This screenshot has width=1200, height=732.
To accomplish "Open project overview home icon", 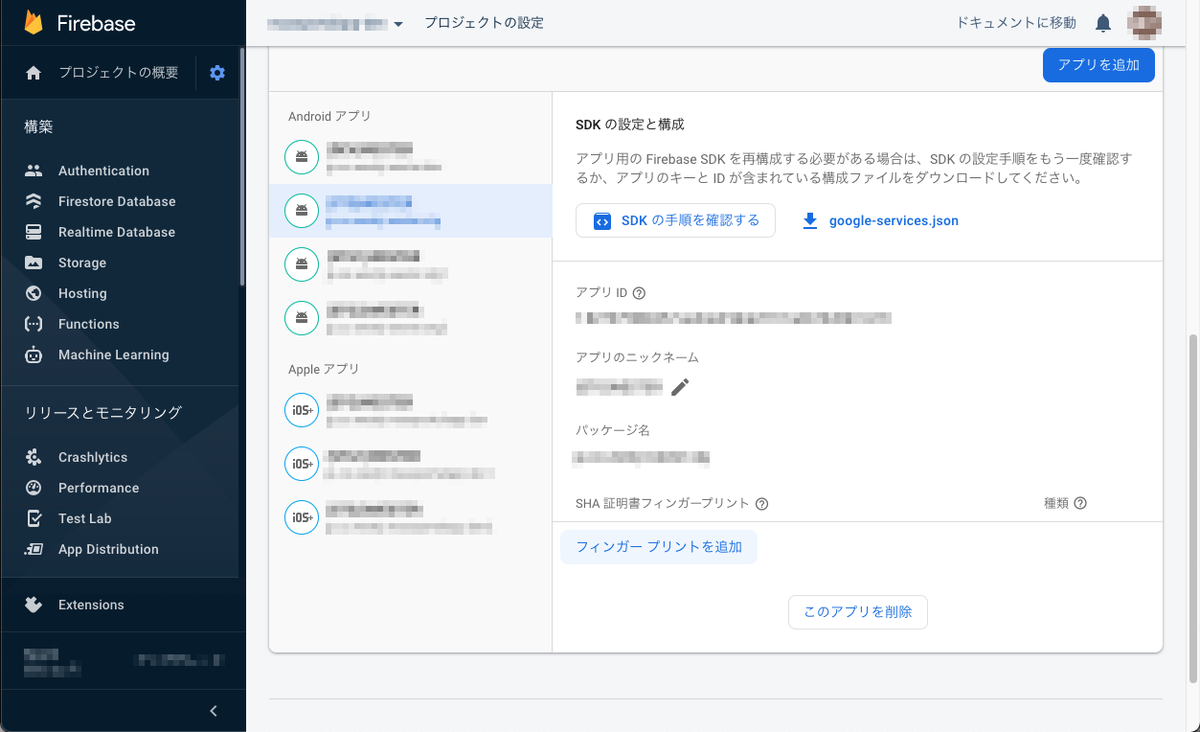I will coord(34,72).
